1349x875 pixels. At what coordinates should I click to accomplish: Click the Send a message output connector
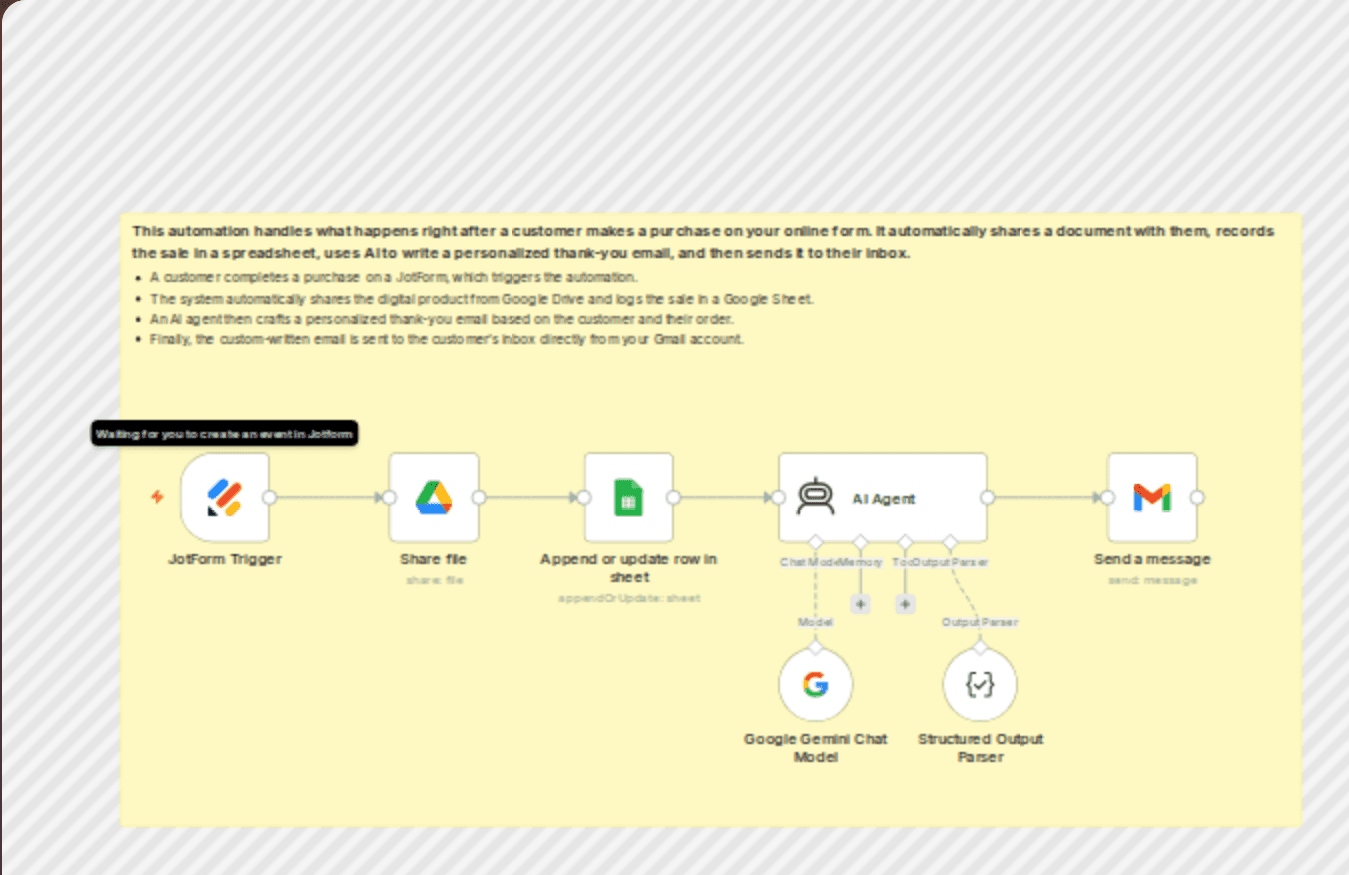pyautogui.click(x=1197, y=497)
